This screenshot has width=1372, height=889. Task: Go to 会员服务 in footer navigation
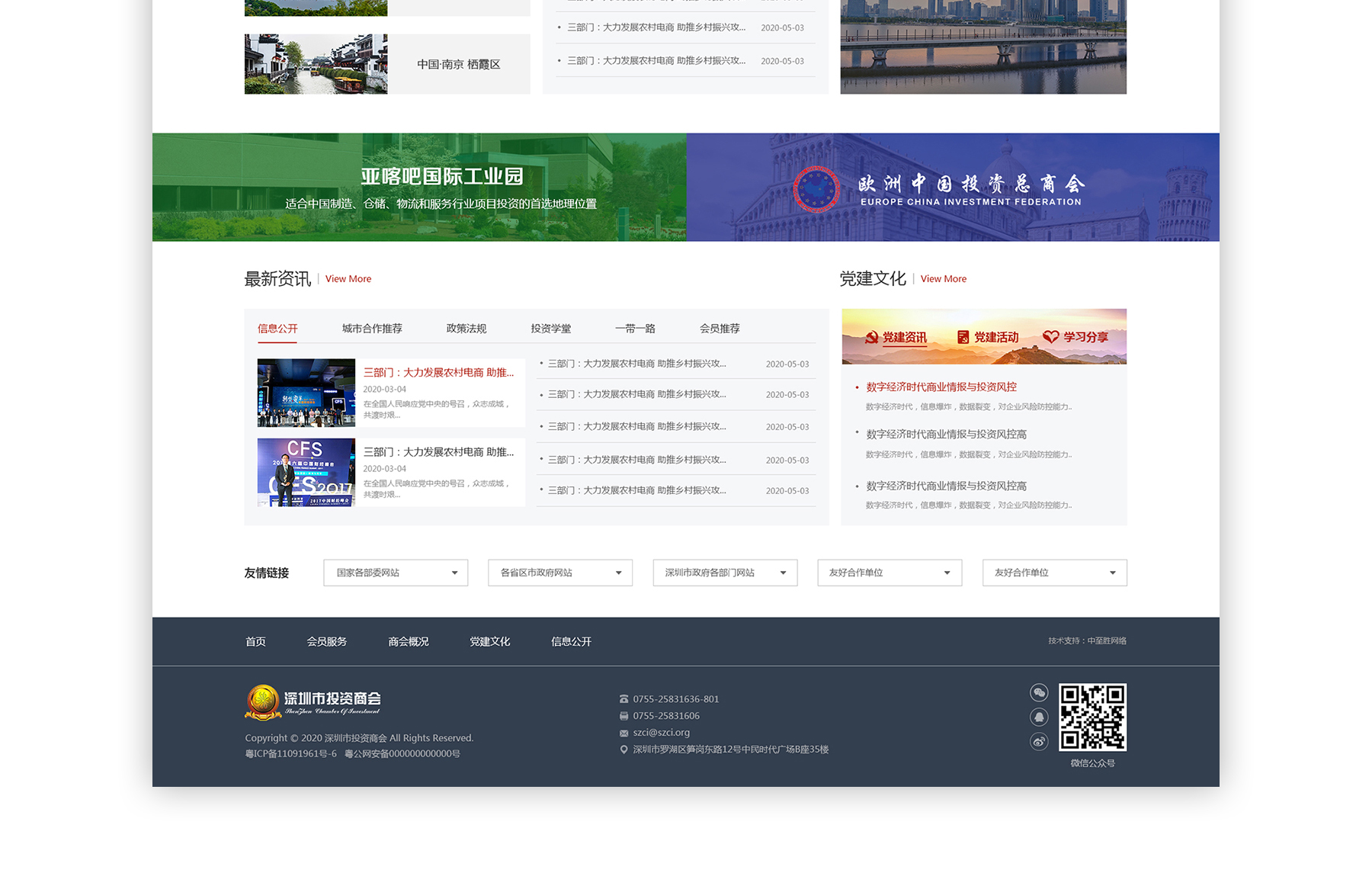pyautogui.click(x=326, y=642)
